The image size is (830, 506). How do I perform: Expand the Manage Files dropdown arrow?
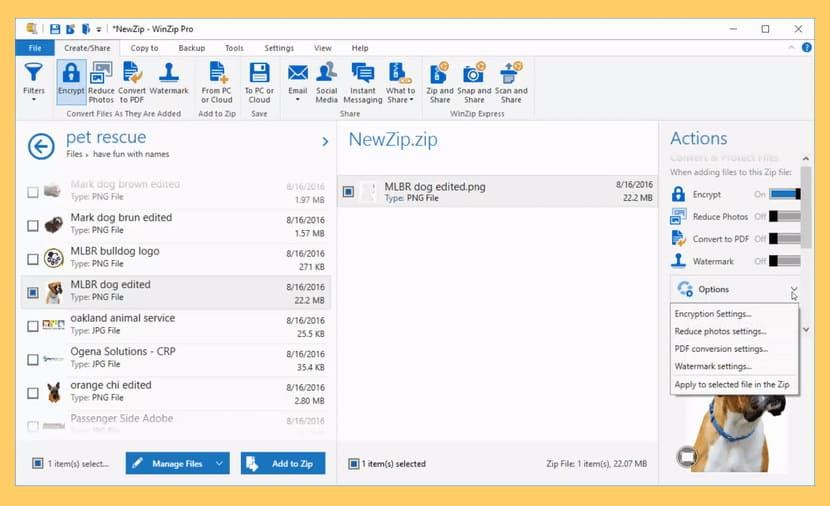click(219, 464)
